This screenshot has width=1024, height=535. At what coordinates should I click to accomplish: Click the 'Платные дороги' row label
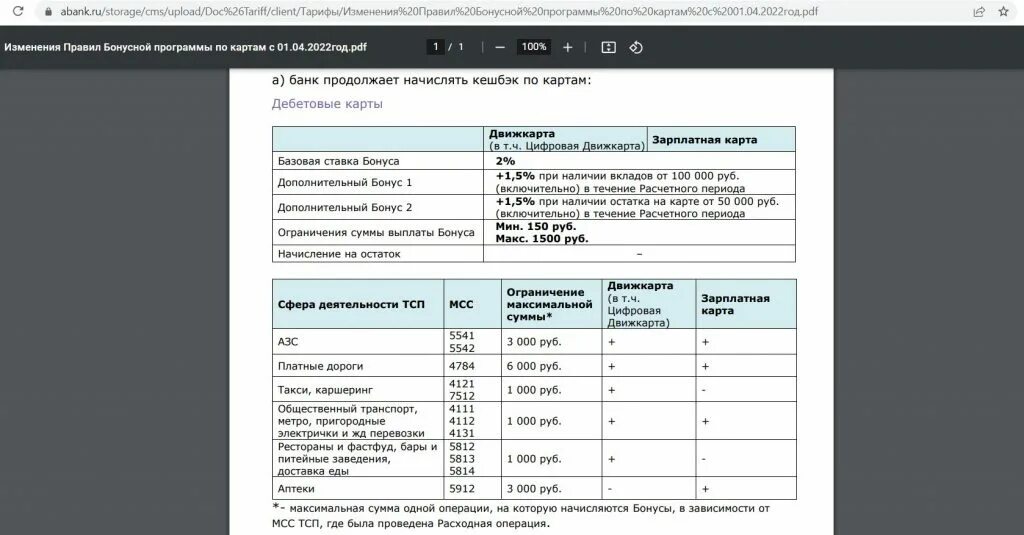(x=320, y=366)
